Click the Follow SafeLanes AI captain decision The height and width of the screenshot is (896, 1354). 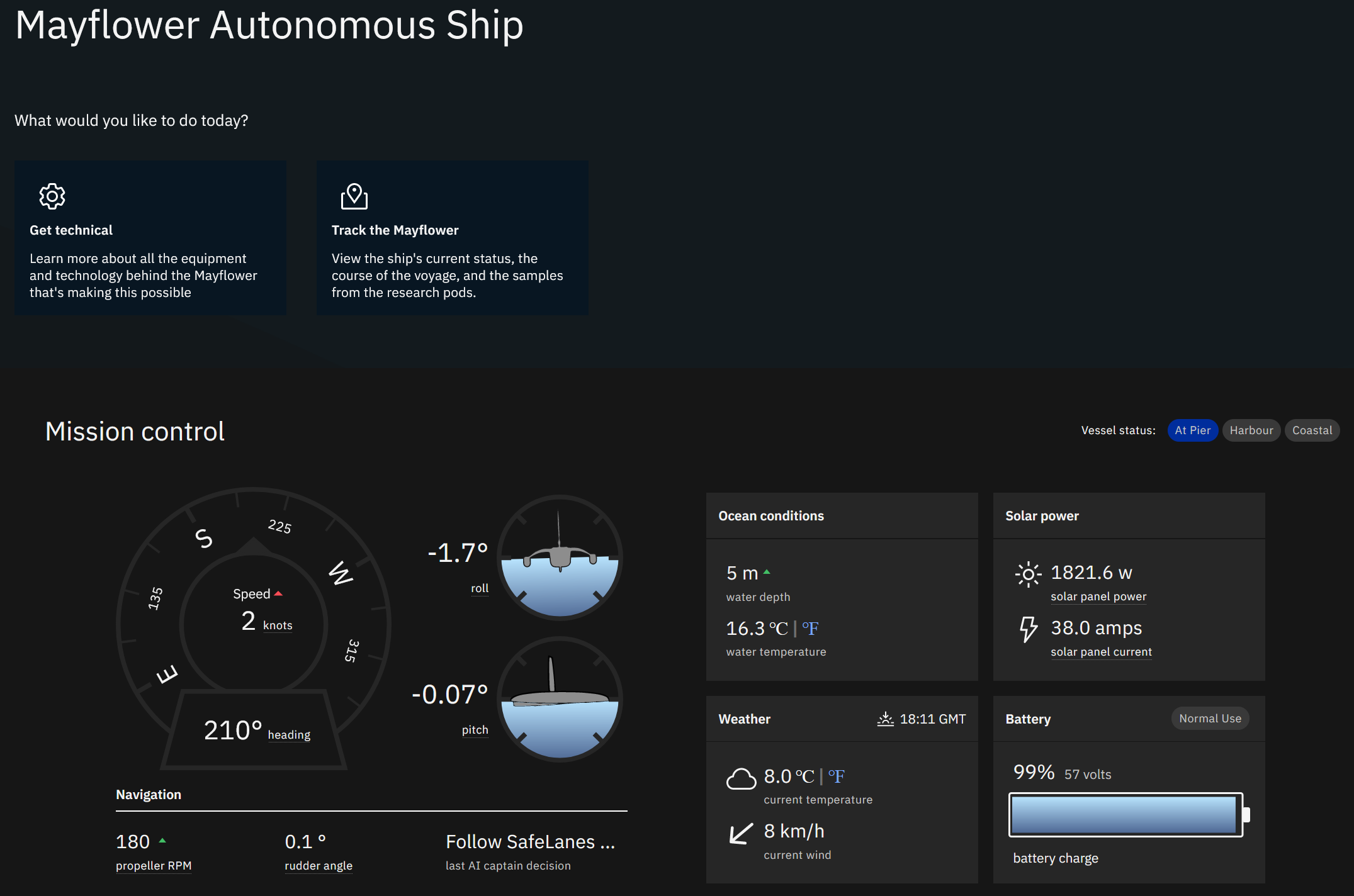(530, 841)
